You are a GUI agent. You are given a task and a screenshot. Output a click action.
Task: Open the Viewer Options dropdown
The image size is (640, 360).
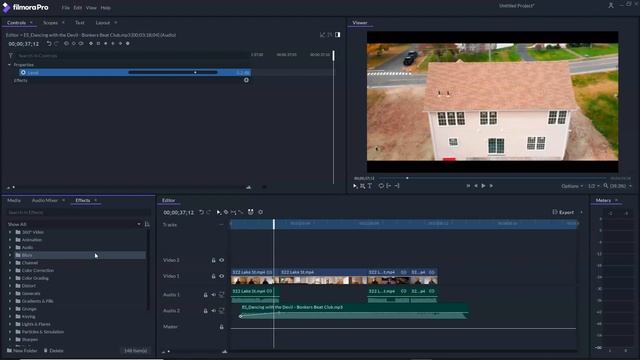point(572,186)
